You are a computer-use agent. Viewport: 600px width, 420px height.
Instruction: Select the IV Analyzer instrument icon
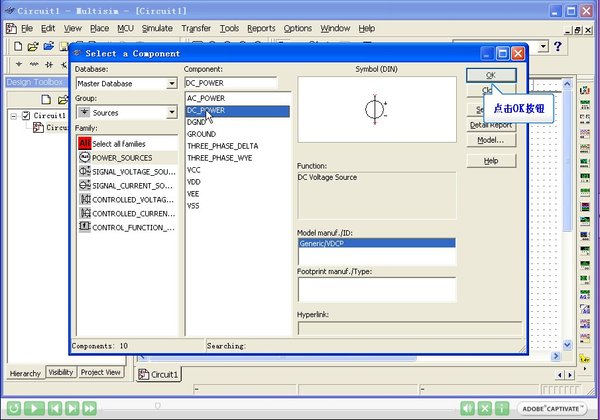coord(585,235)
